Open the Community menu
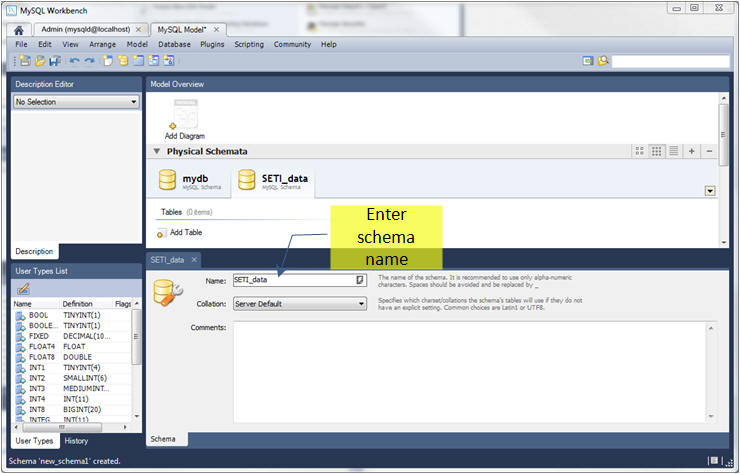The height and width of the screenshot is (474, 740). [x=293, y=44]
